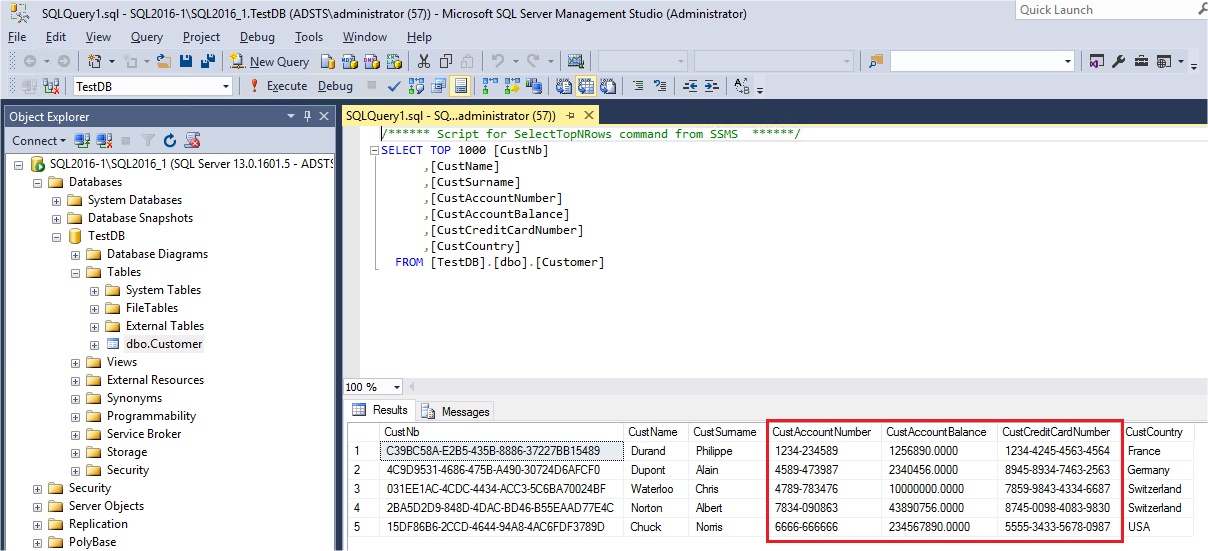This screenshot has width=1208, height=551.
Task: Click Uncomment selected lines icon
Action: (x=660, y=86)
